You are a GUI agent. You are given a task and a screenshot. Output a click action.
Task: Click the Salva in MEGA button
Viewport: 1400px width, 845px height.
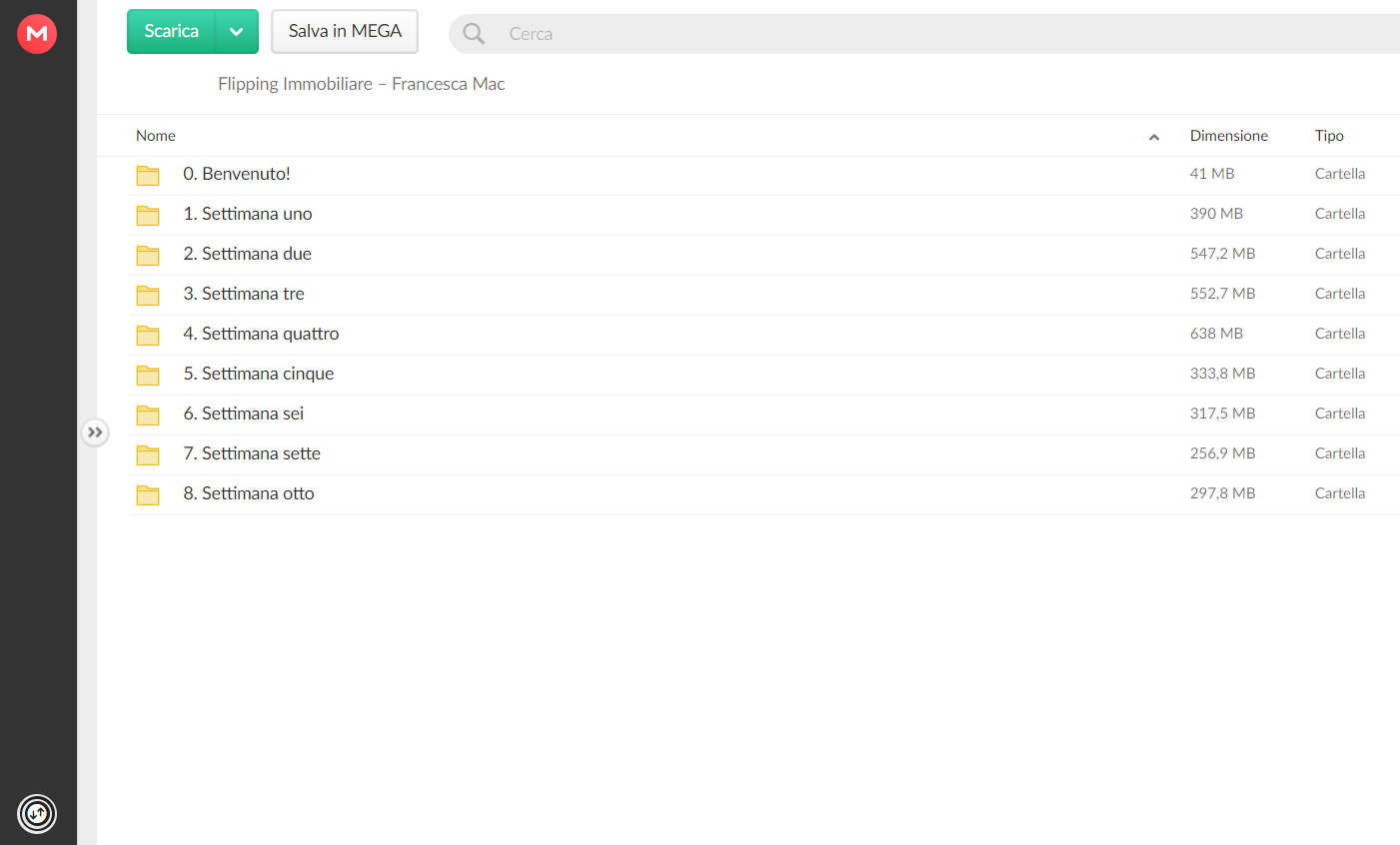pyautogui.click(x=345, y=32)
